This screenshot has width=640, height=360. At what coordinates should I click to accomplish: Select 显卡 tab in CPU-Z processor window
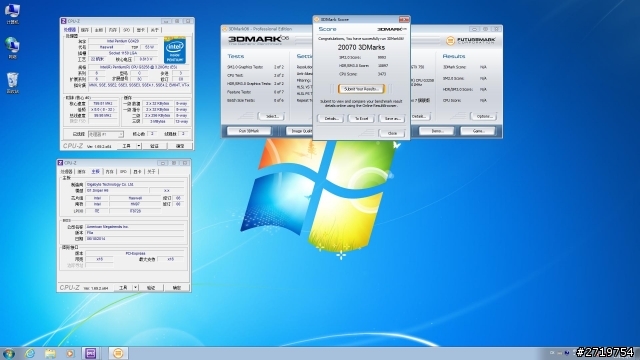(x=141, y=30)
